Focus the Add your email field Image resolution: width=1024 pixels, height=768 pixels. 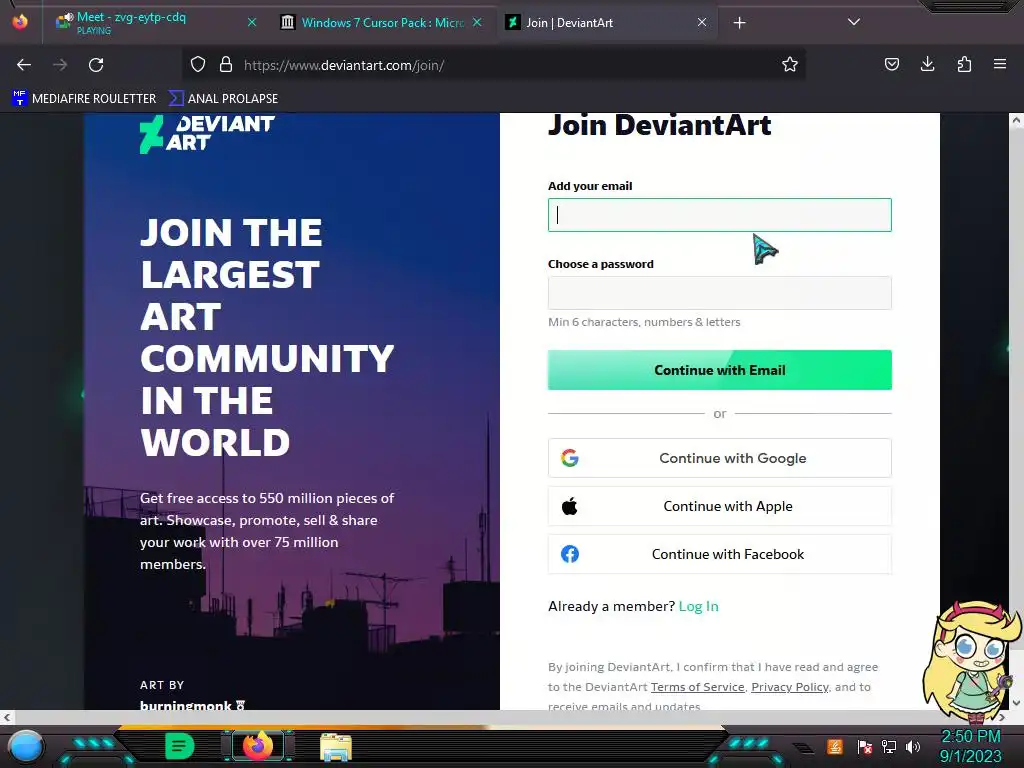(x=720, y=215)
